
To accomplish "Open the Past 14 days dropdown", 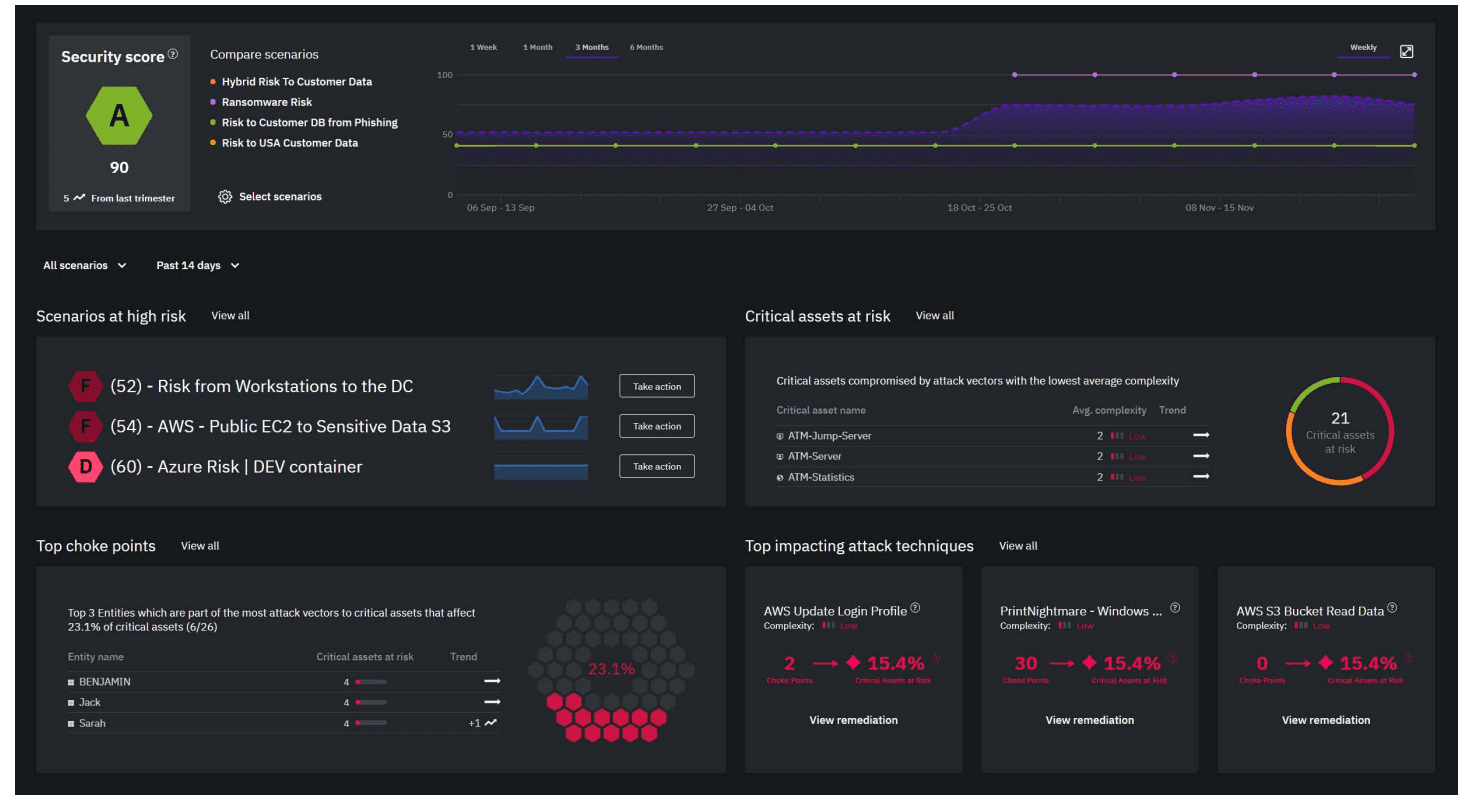I will pos(196,265).
